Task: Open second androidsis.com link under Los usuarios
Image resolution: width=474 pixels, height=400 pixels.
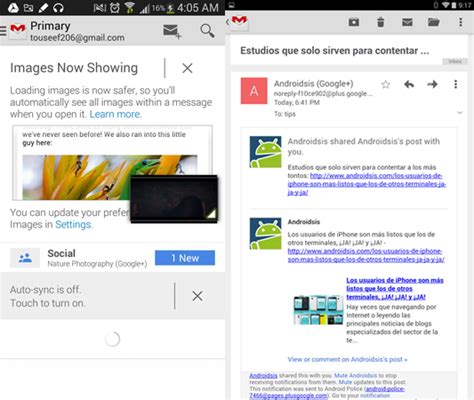Action: 366,255
